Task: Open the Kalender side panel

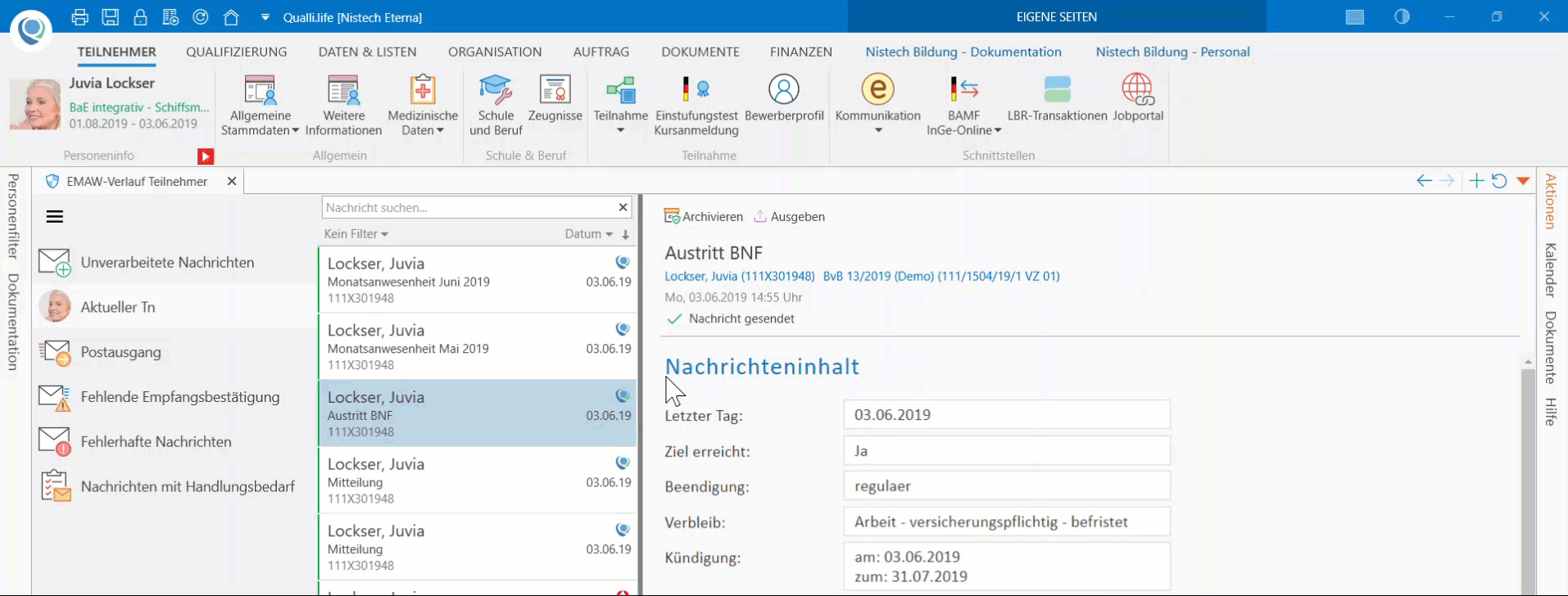Action: pos(1550,269)
